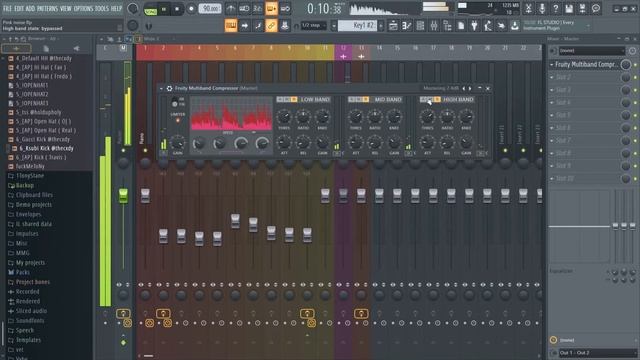Open the EDIT menu

[19, 8]
